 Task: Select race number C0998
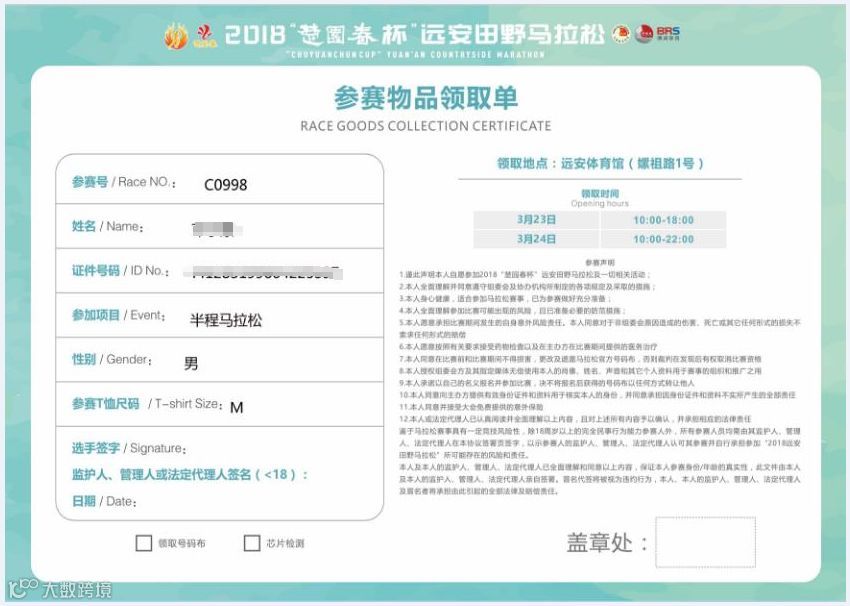[x=226, y=185]
